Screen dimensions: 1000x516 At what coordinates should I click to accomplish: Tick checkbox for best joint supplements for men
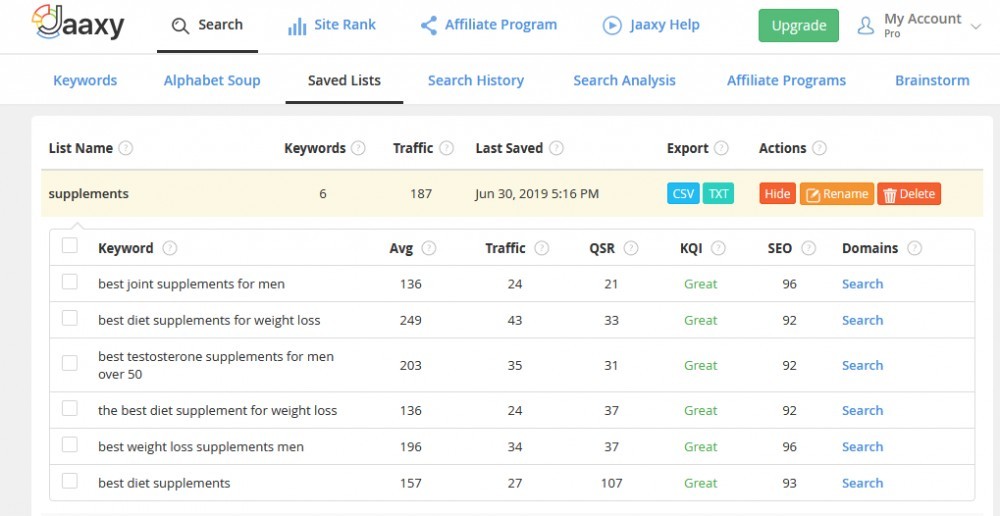pyautogui.click(x=70, y=282)
